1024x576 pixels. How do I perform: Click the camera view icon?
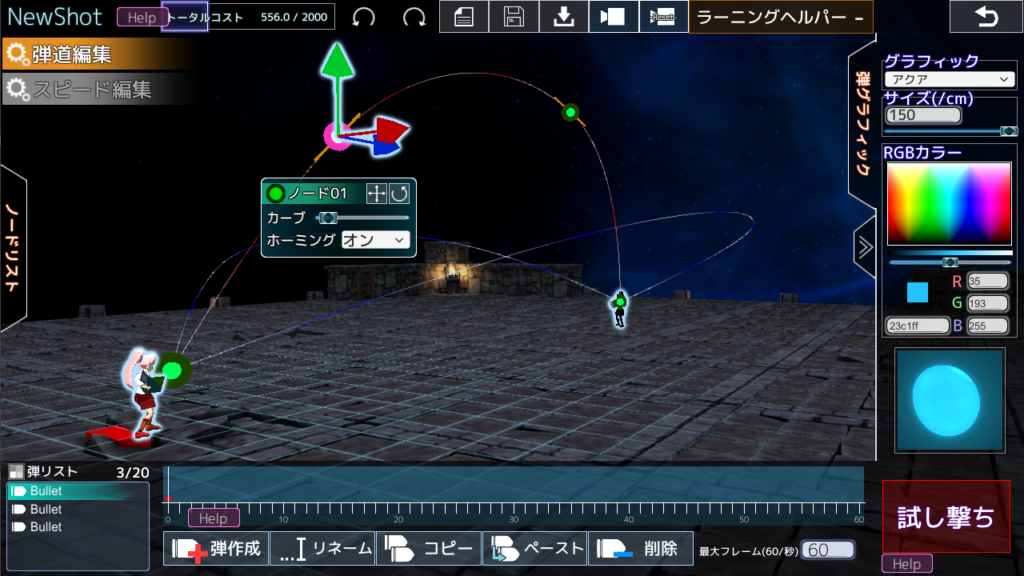(x=613, y=17)
